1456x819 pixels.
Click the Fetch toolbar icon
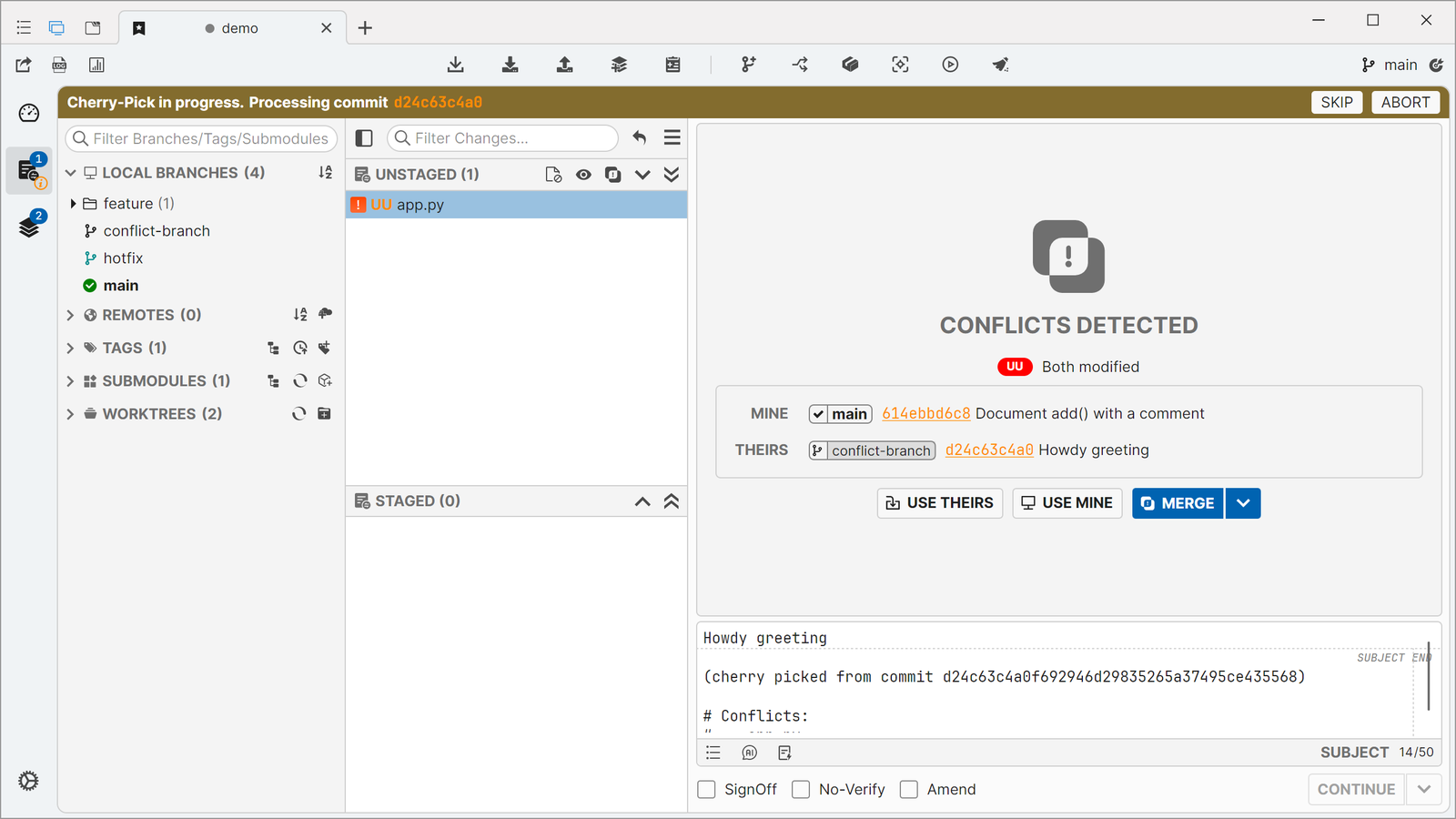[456, 65]
